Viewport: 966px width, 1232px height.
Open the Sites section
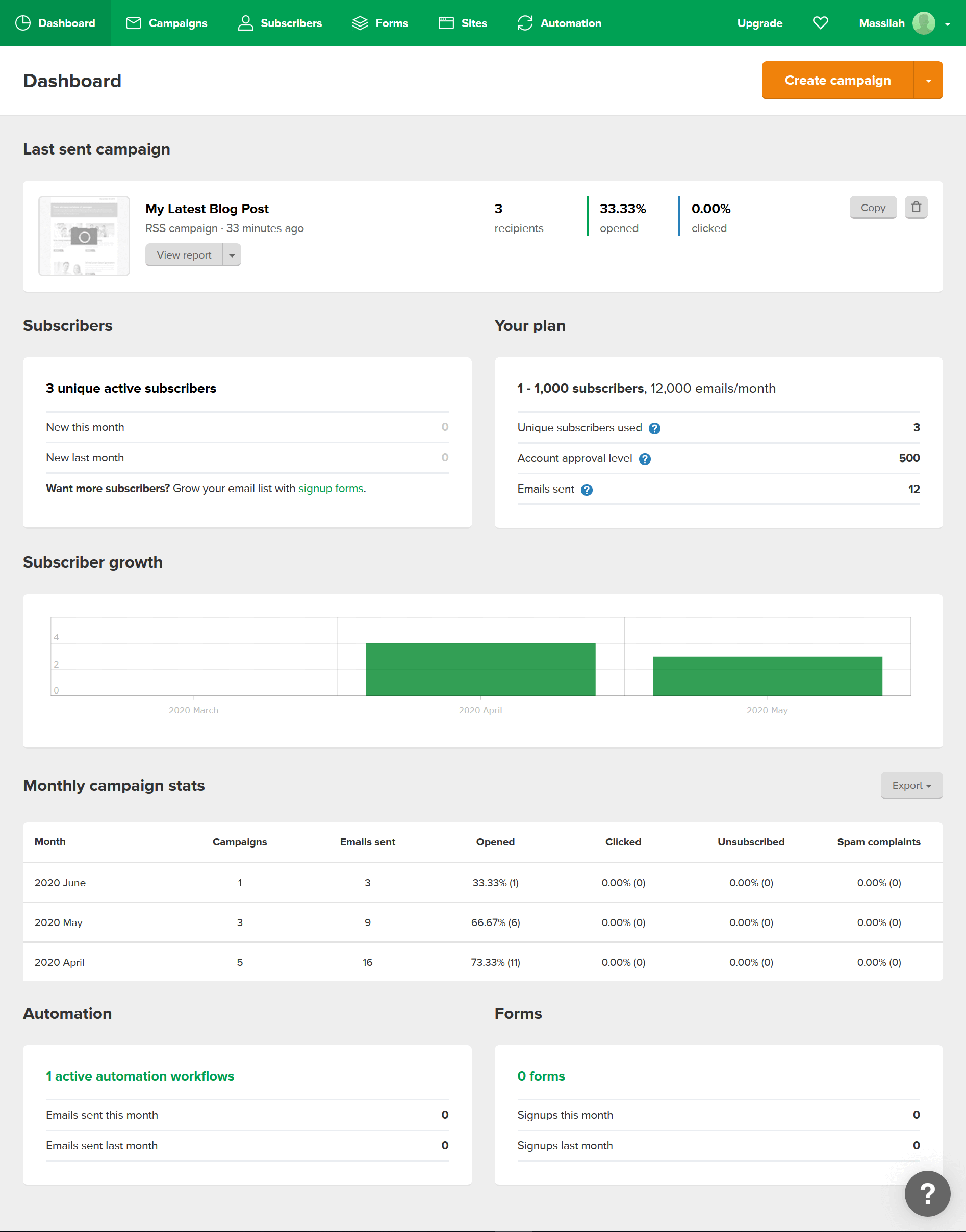[463, 23]
